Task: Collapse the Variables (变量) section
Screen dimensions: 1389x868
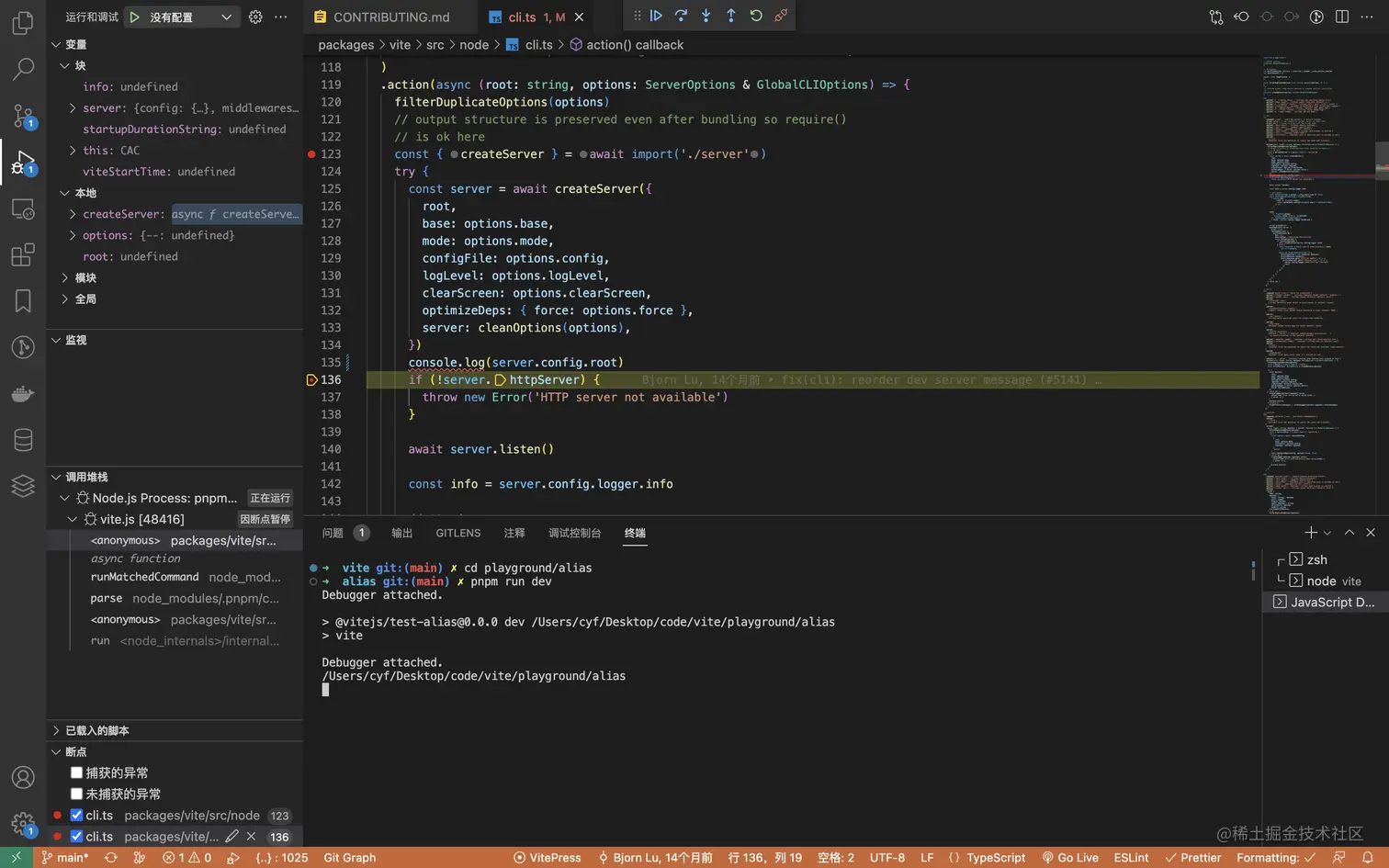Action: 56,44
